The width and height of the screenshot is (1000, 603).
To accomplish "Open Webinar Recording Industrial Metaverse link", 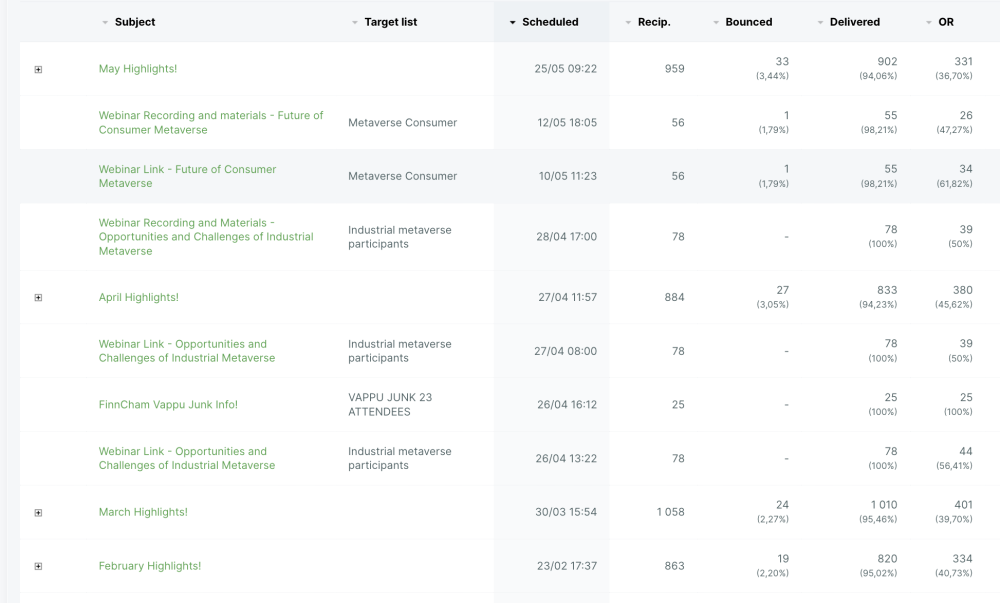I will coord(205,237).
